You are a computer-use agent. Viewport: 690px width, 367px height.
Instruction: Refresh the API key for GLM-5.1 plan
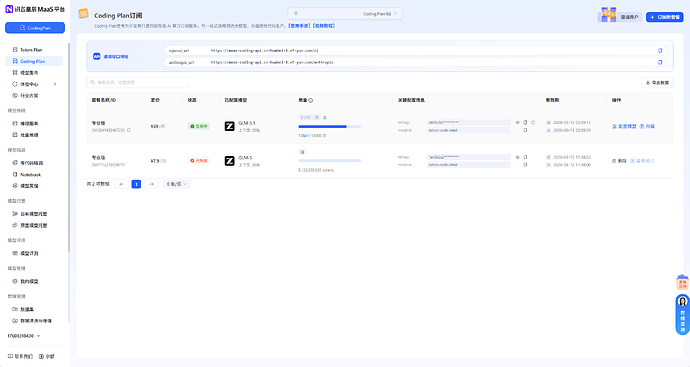pos(533,122)
